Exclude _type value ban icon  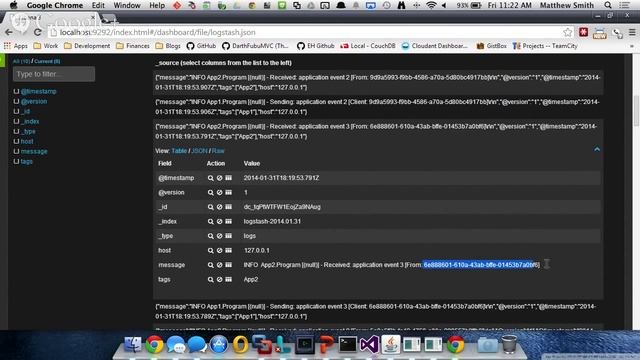coord(220,236)
